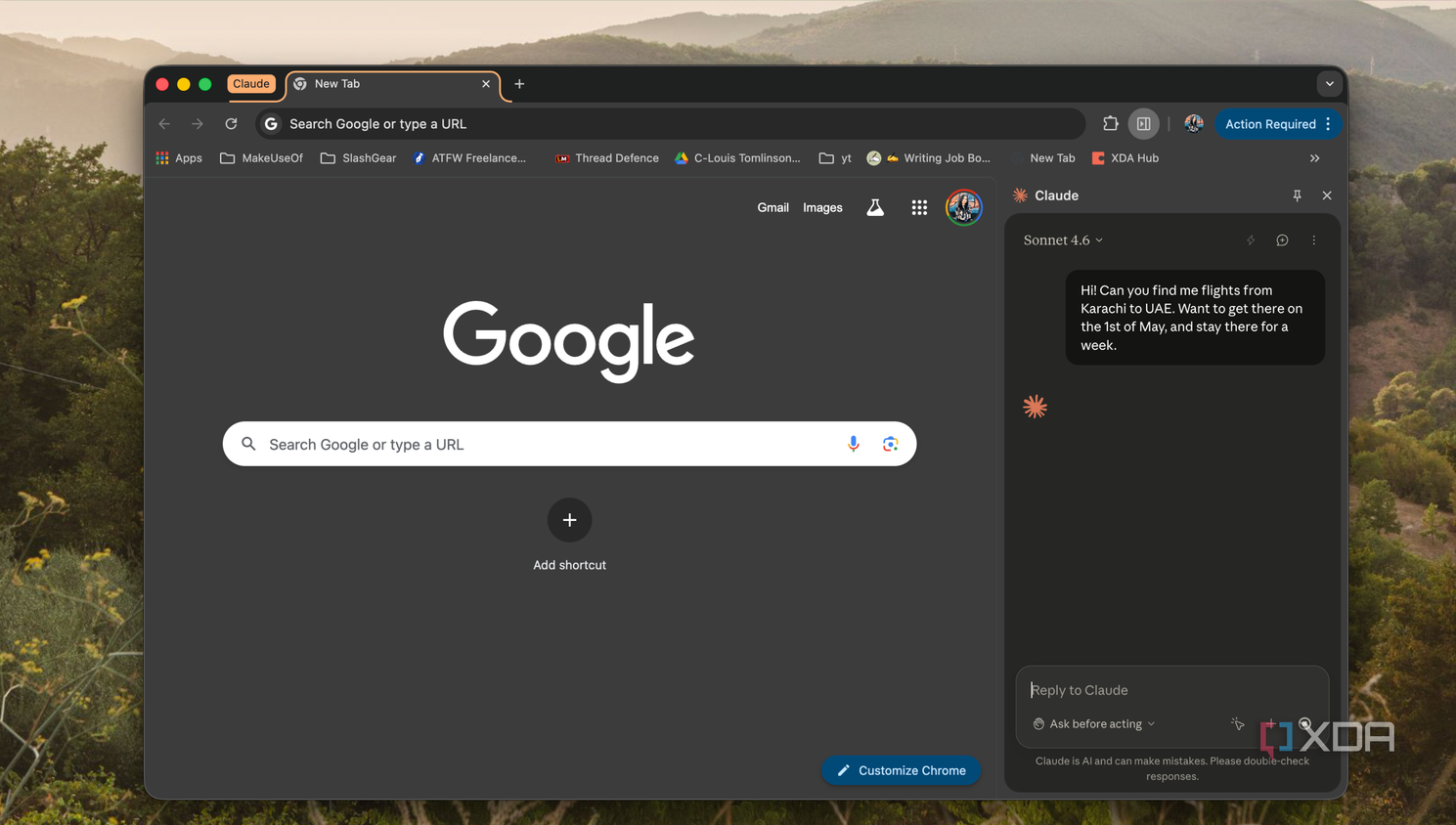Screen dimensions: 1456x825
Task: Open the Google apps grid
Action: coord(919,207)
